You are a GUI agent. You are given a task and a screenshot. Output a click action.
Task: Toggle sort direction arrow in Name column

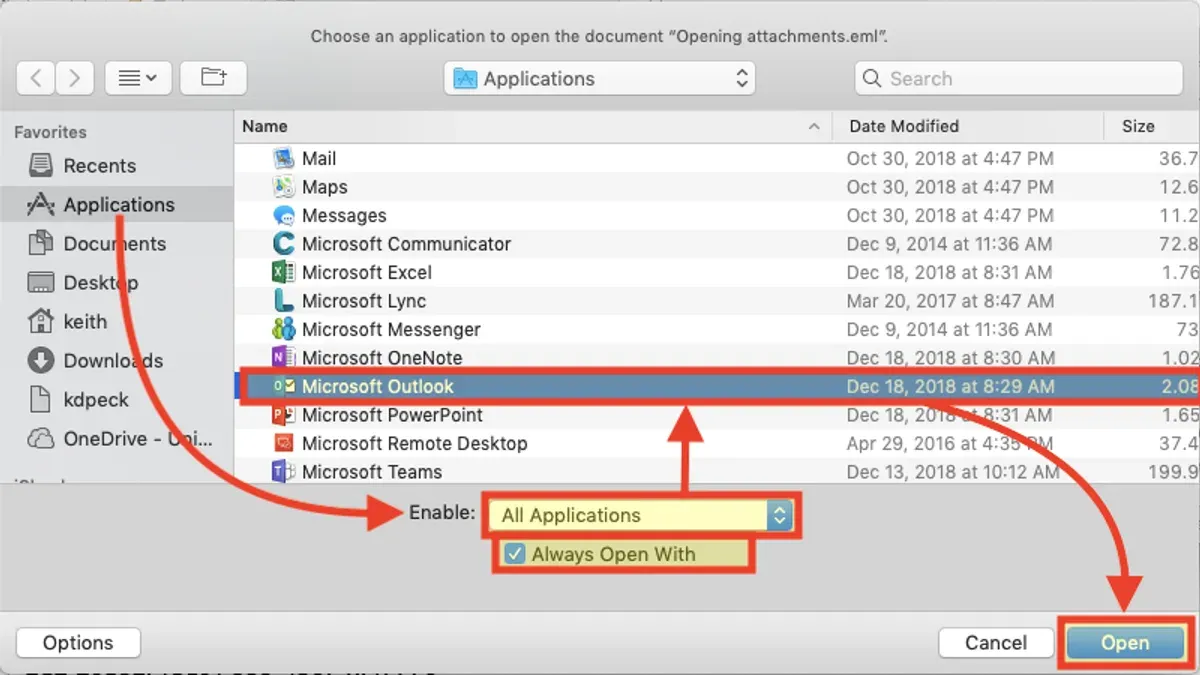click(814, 127)
